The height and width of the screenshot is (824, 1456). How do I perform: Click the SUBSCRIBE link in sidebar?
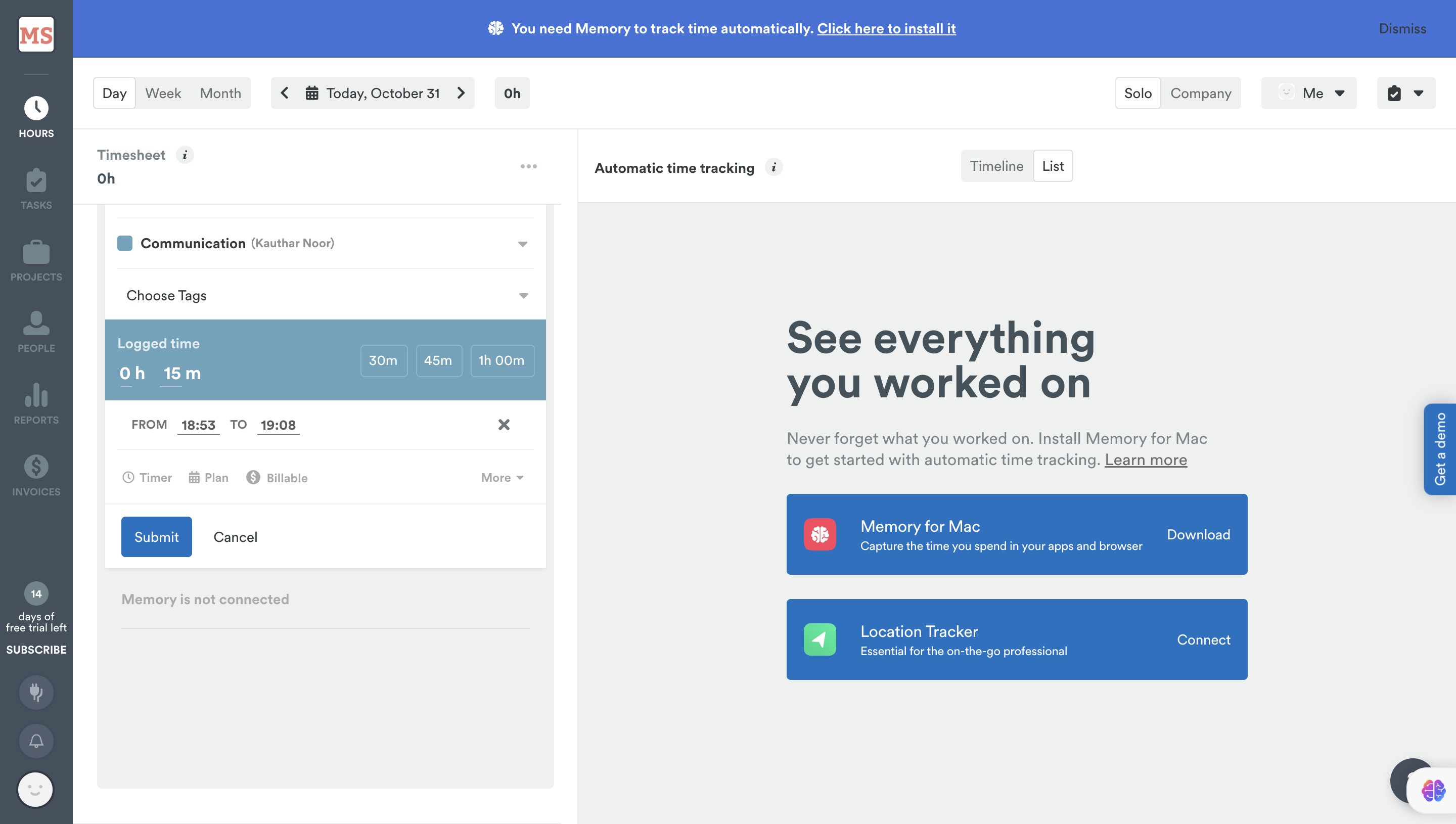[36, 650]
